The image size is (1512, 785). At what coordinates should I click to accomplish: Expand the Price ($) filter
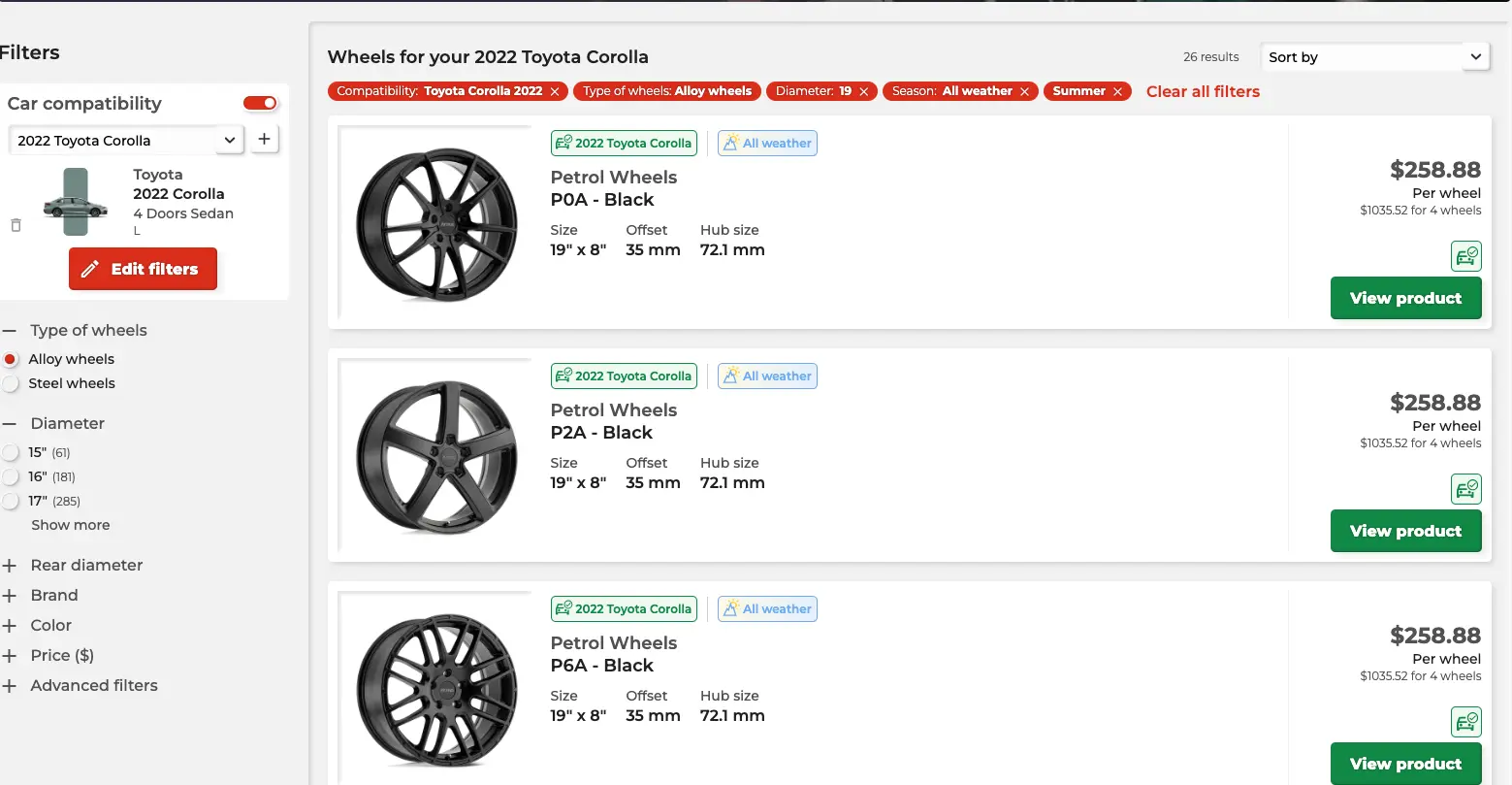pos(10,655)
